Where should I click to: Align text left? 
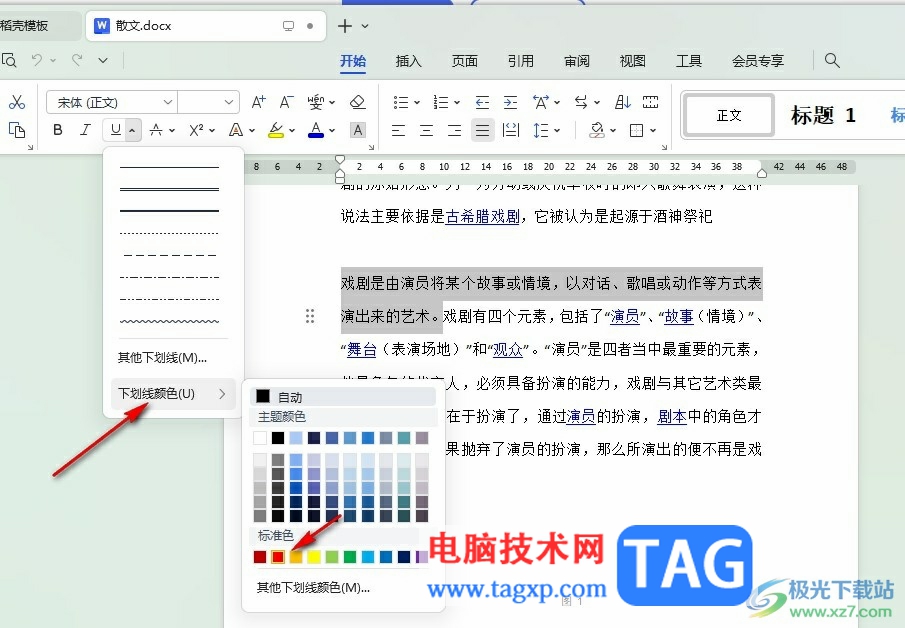398,130
